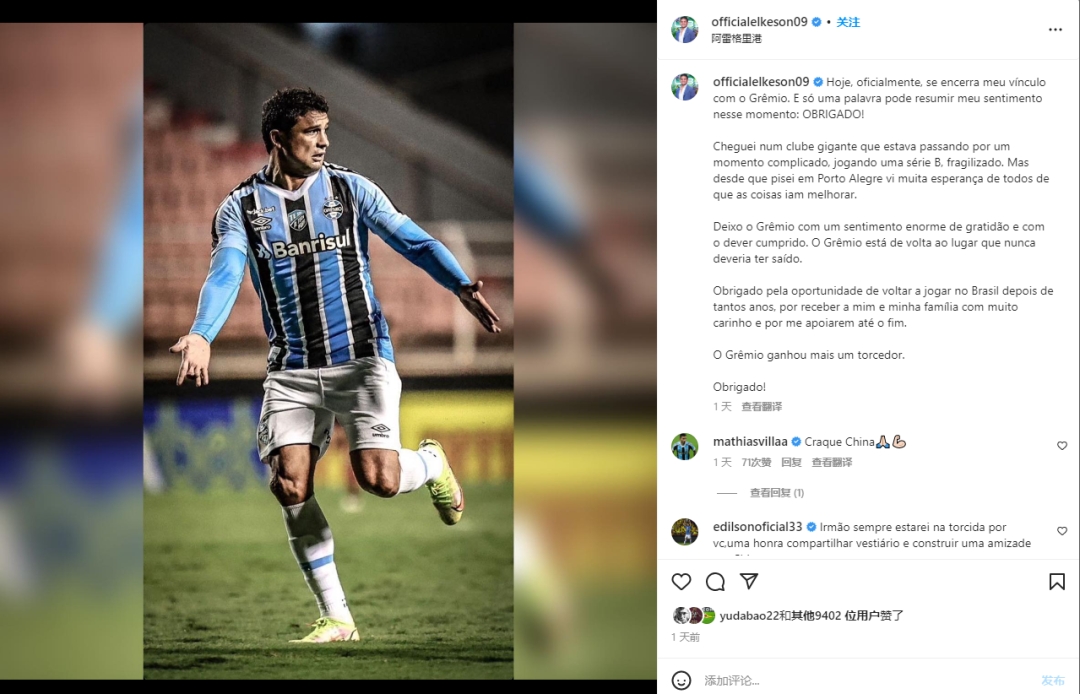This screenshot has width=1080, height=694.
Task: Click 查看翻译 under the post caption
Action: coord(761,406)
